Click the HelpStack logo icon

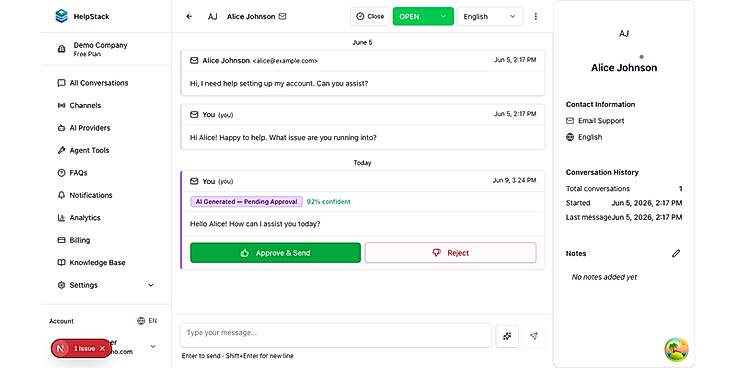coord(61,16)
